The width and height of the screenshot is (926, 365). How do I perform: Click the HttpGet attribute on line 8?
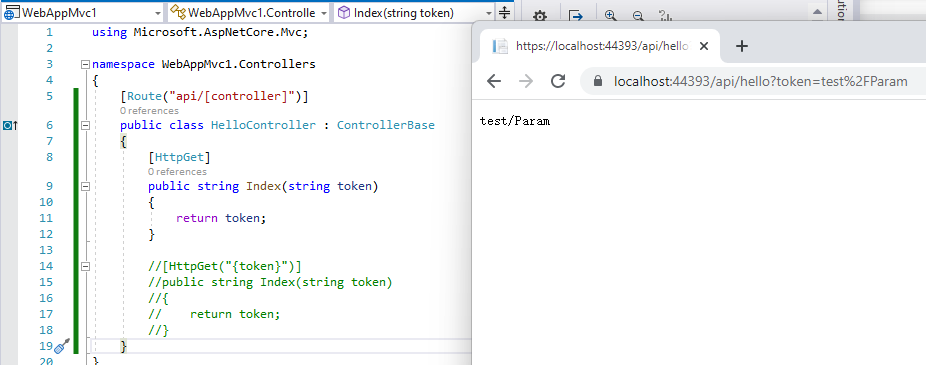(x=180, y=157)
